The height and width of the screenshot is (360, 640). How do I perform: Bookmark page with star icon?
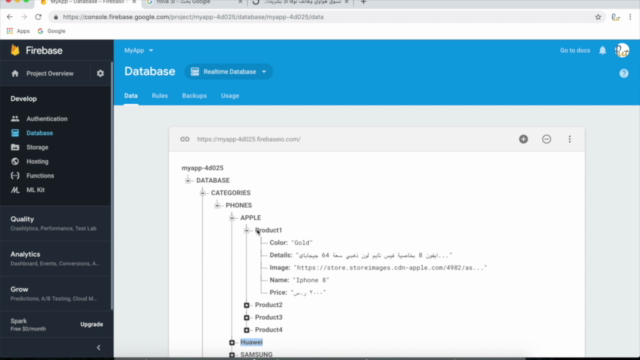[598, 17]
